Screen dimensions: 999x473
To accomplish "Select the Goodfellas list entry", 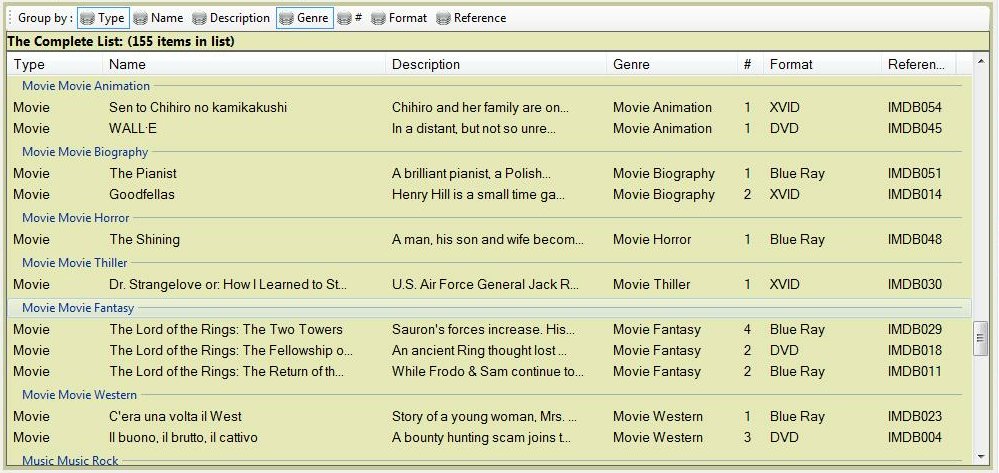I will pyautogui.click(x=142, y=195).
